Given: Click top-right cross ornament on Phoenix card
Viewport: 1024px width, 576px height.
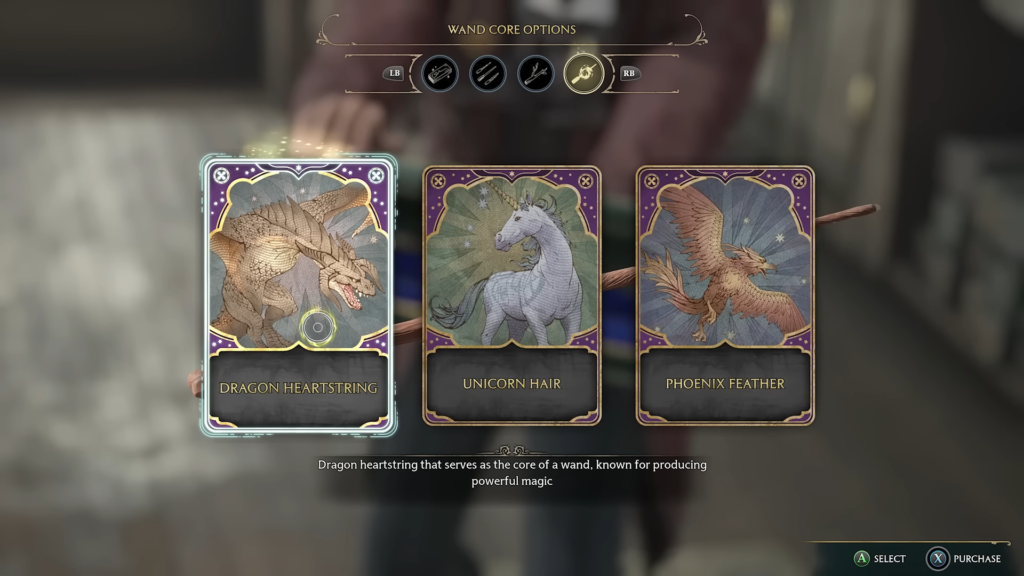Looking at the screenshot, I should 799,181.
